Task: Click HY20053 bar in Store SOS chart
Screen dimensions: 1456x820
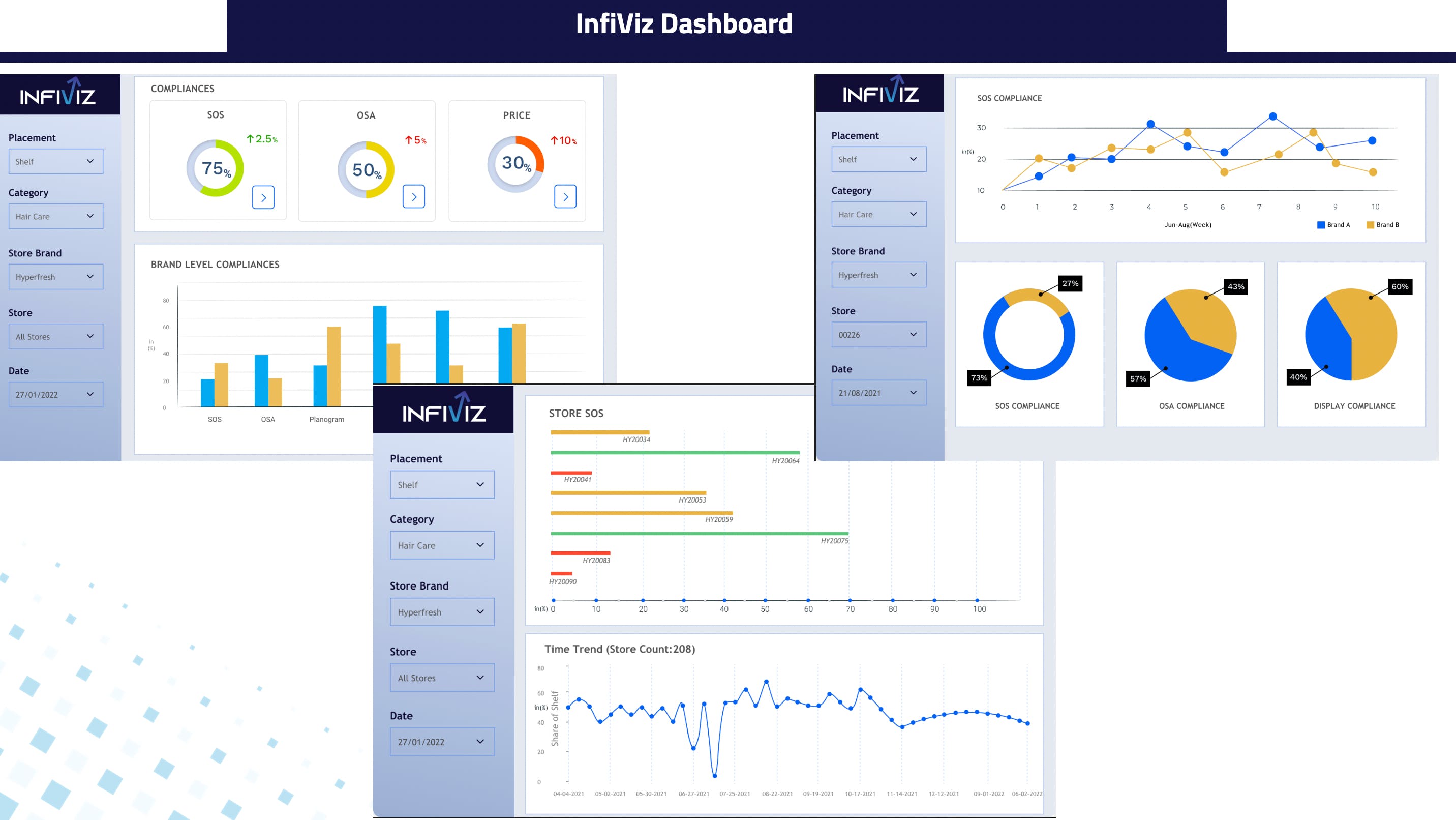Action: pos(628,492)
